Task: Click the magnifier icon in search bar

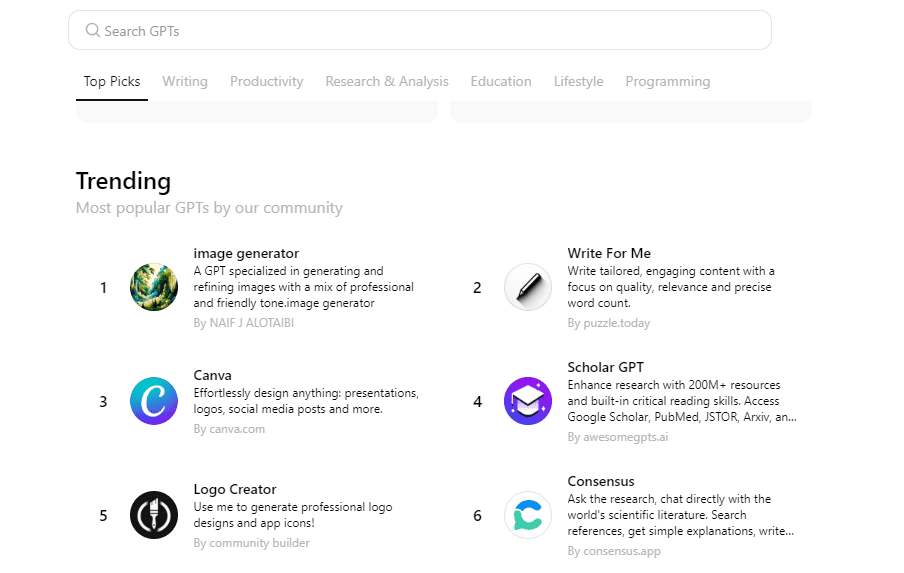Action: (x=93, y=31)
